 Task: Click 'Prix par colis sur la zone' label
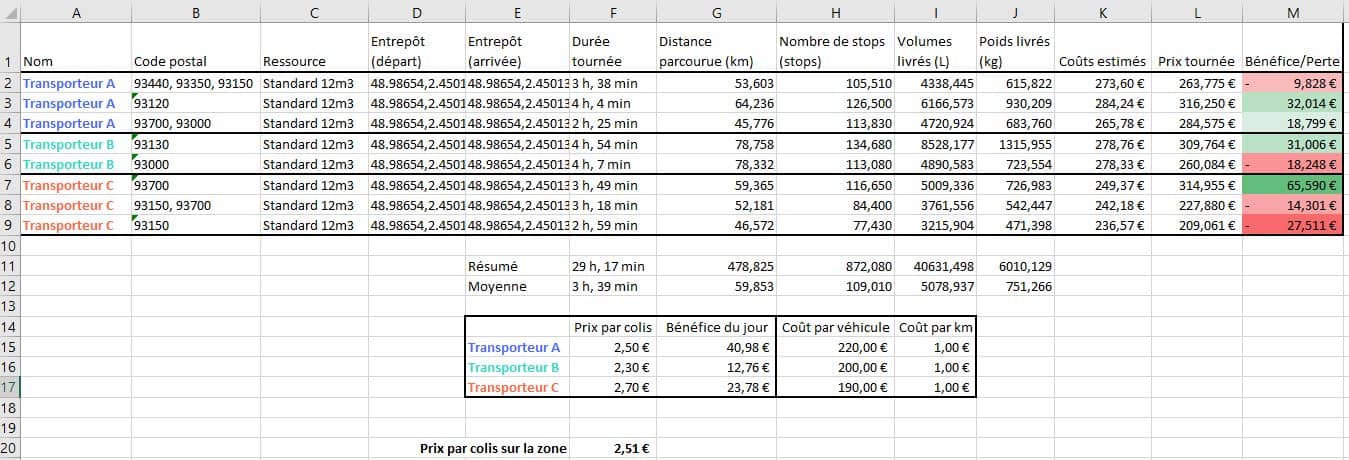tap(493, 448)
